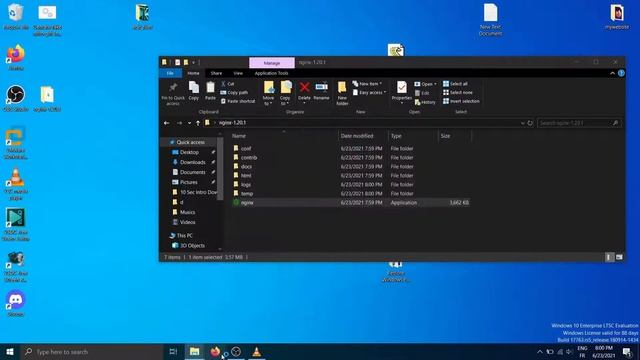The width and height of the screenshot is (640, 360).
Task: Open the File tab
Action: tap(170, 73)
